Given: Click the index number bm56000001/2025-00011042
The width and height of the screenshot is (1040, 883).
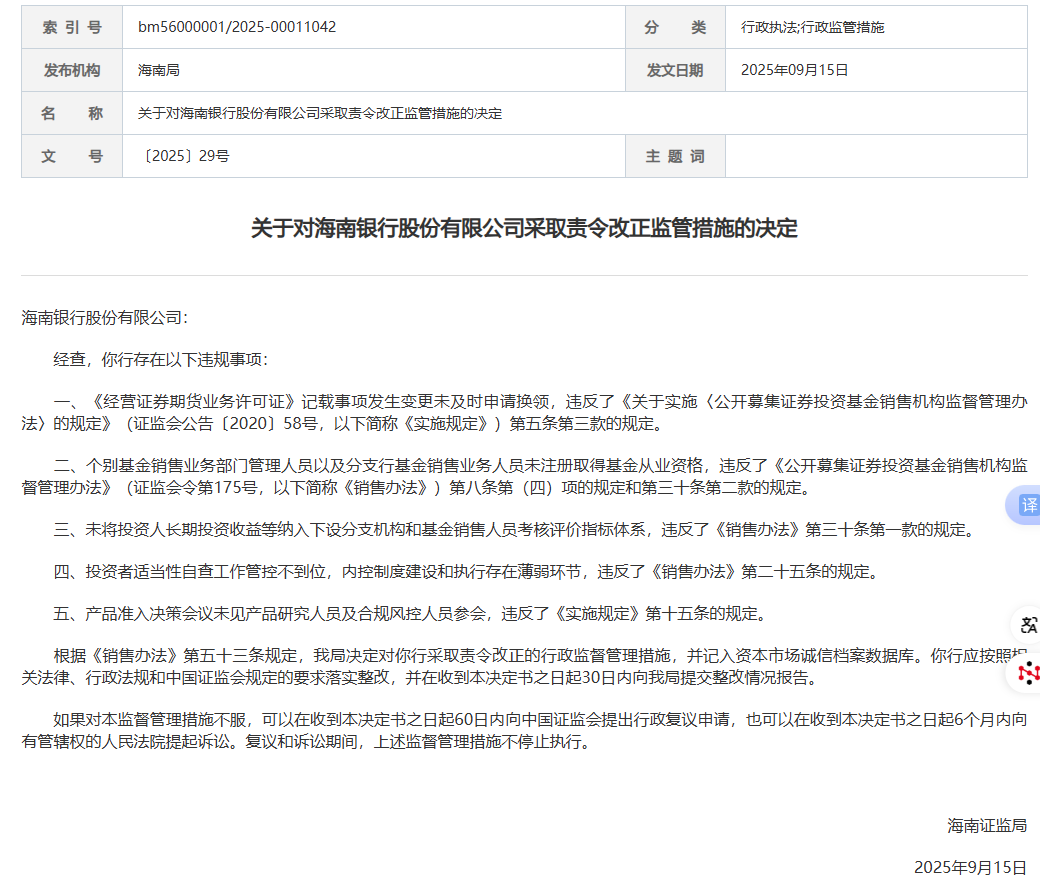Looking at the screenshot, I should pyautogui.click(x=237, y=27).
